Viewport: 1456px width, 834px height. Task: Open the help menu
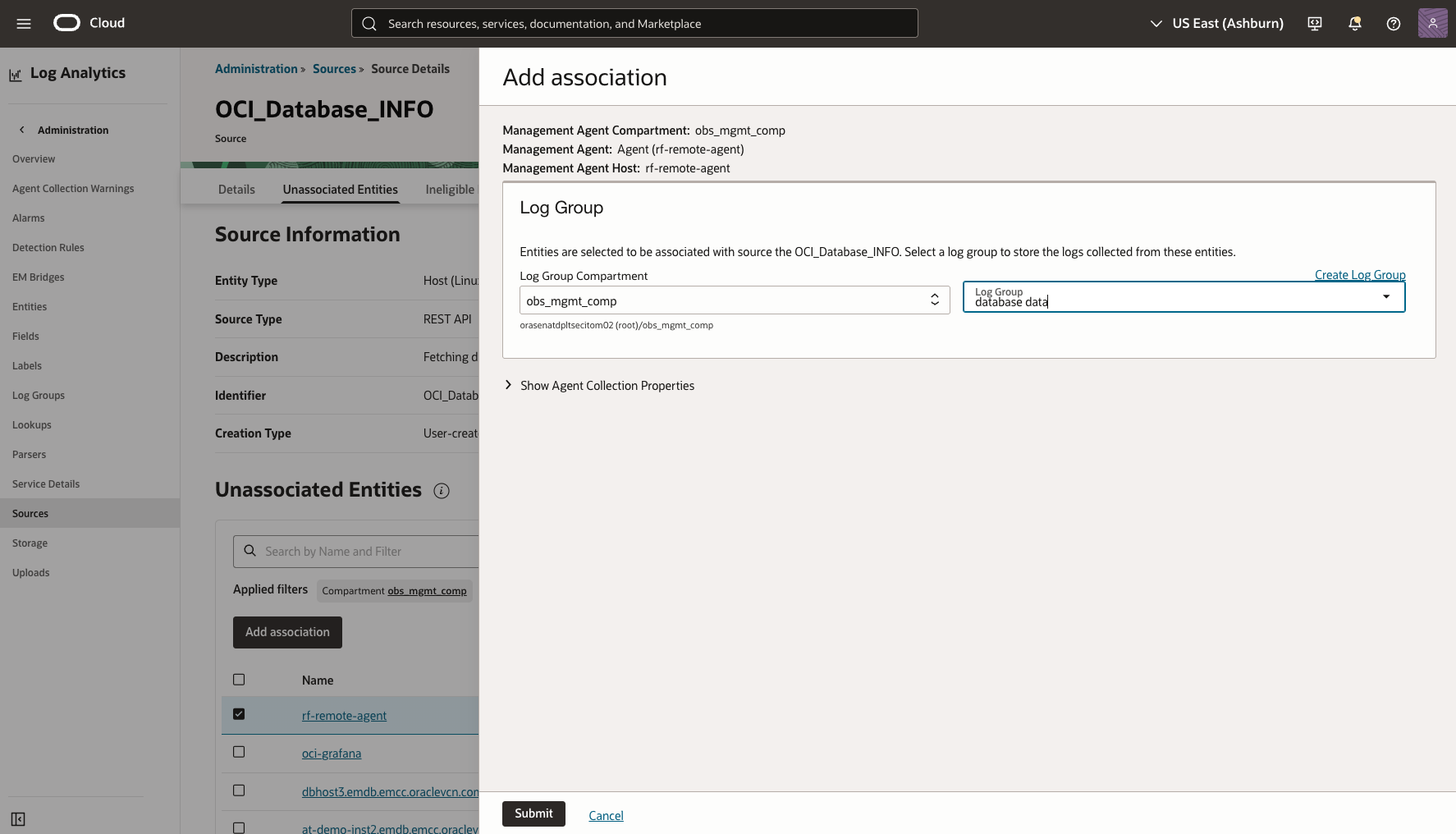(x=1393, y=24)
